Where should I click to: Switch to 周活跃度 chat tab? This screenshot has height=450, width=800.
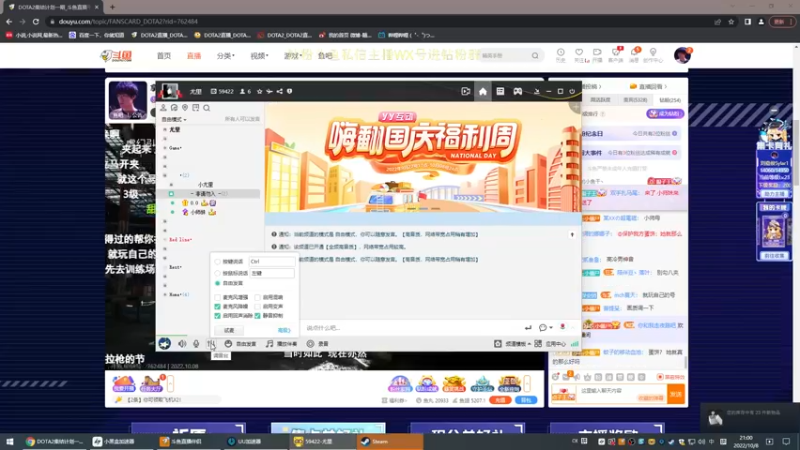tap(600, 100)
